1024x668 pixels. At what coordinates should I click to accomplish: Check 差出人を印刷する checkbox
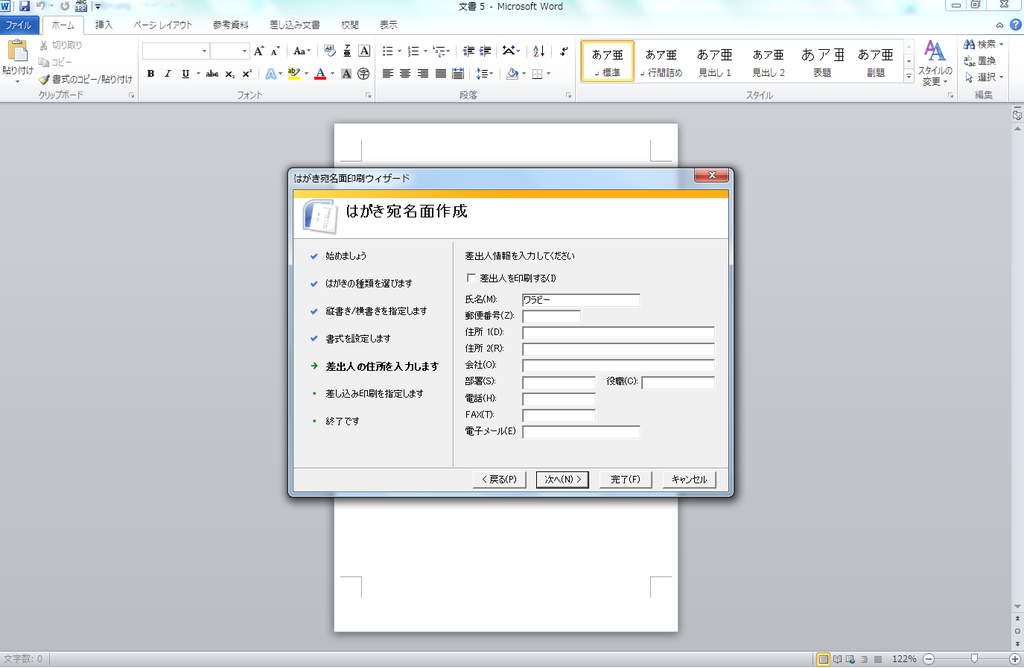click(x=471, y=278)
